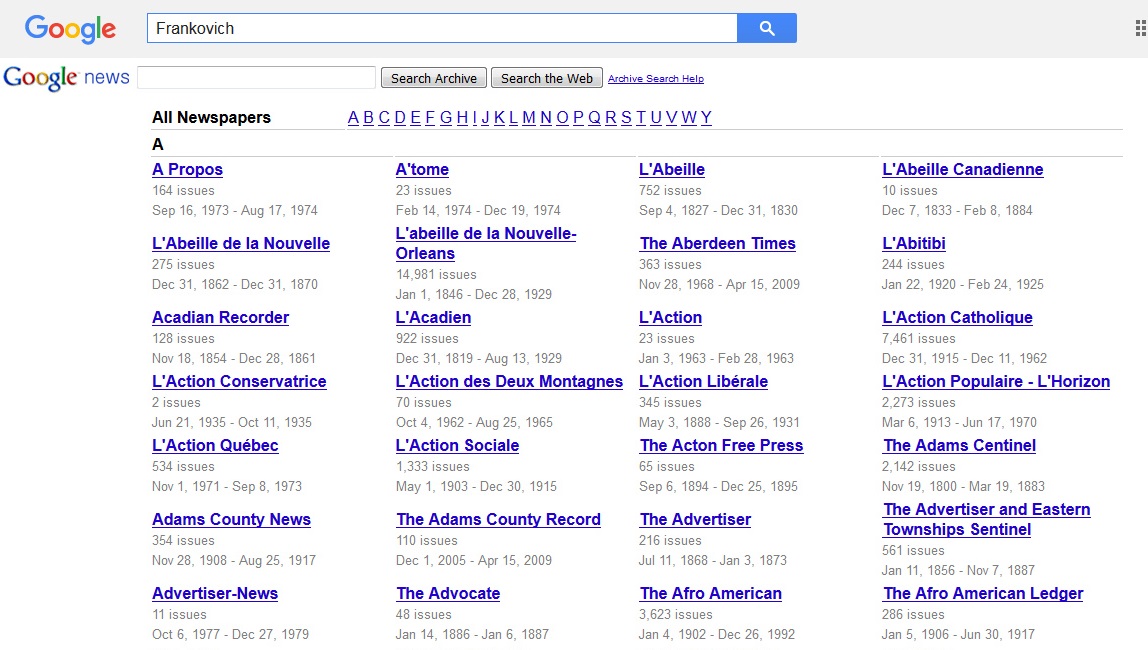The image size is (1148, 650).
Task: Open the Archive Search Help link
Action: click(x=655, y=79)
